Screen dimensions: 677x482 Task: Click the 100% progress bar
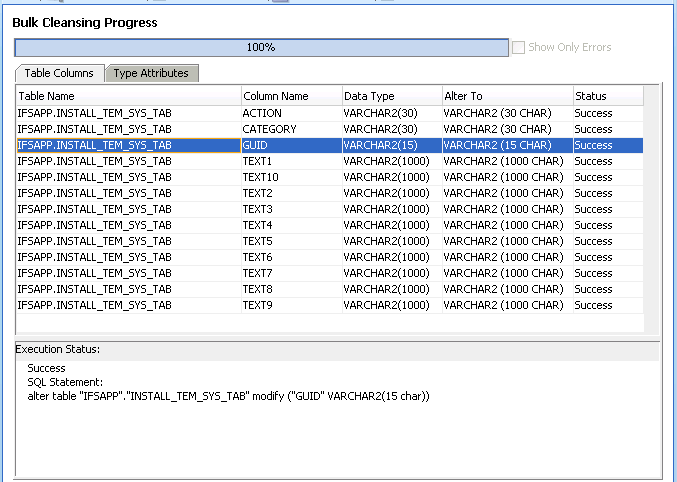(x=261, y=47)
